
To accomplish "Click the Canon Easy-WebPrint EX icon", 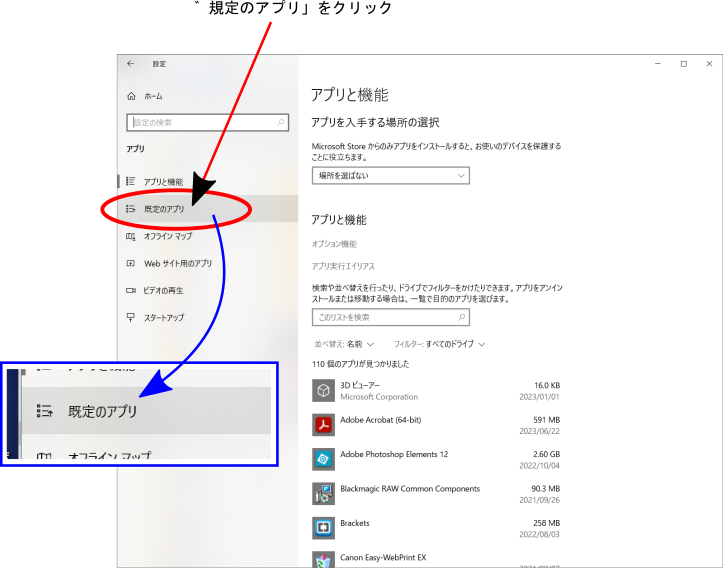I will [323, 559].
